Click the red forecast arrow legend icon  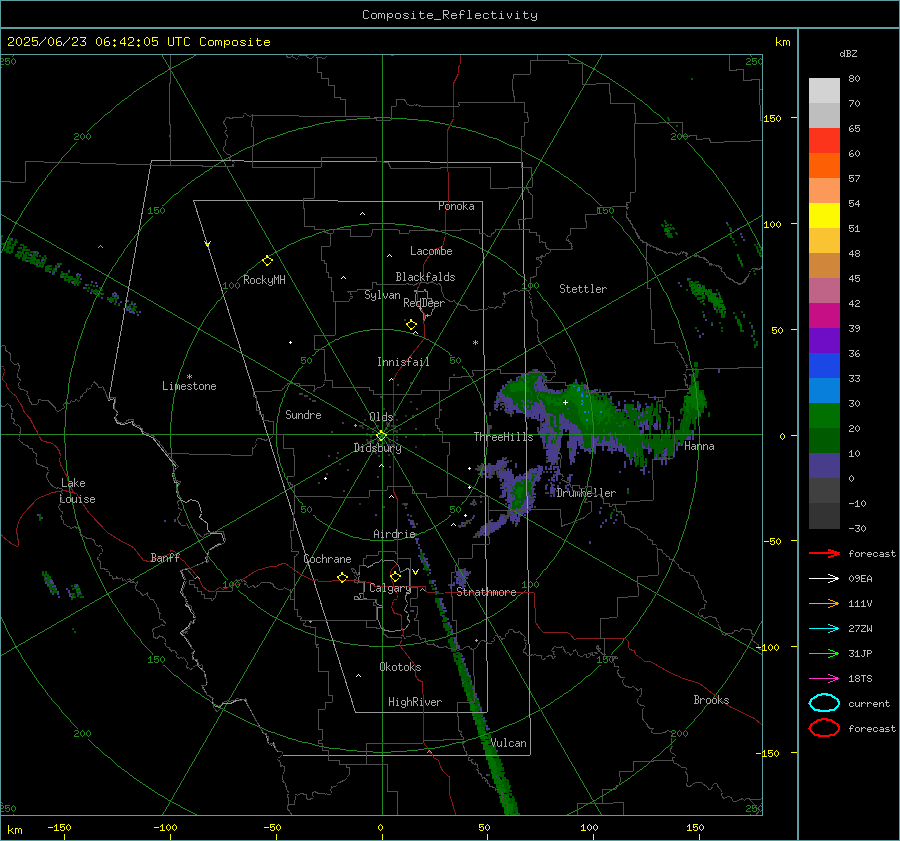824,553
